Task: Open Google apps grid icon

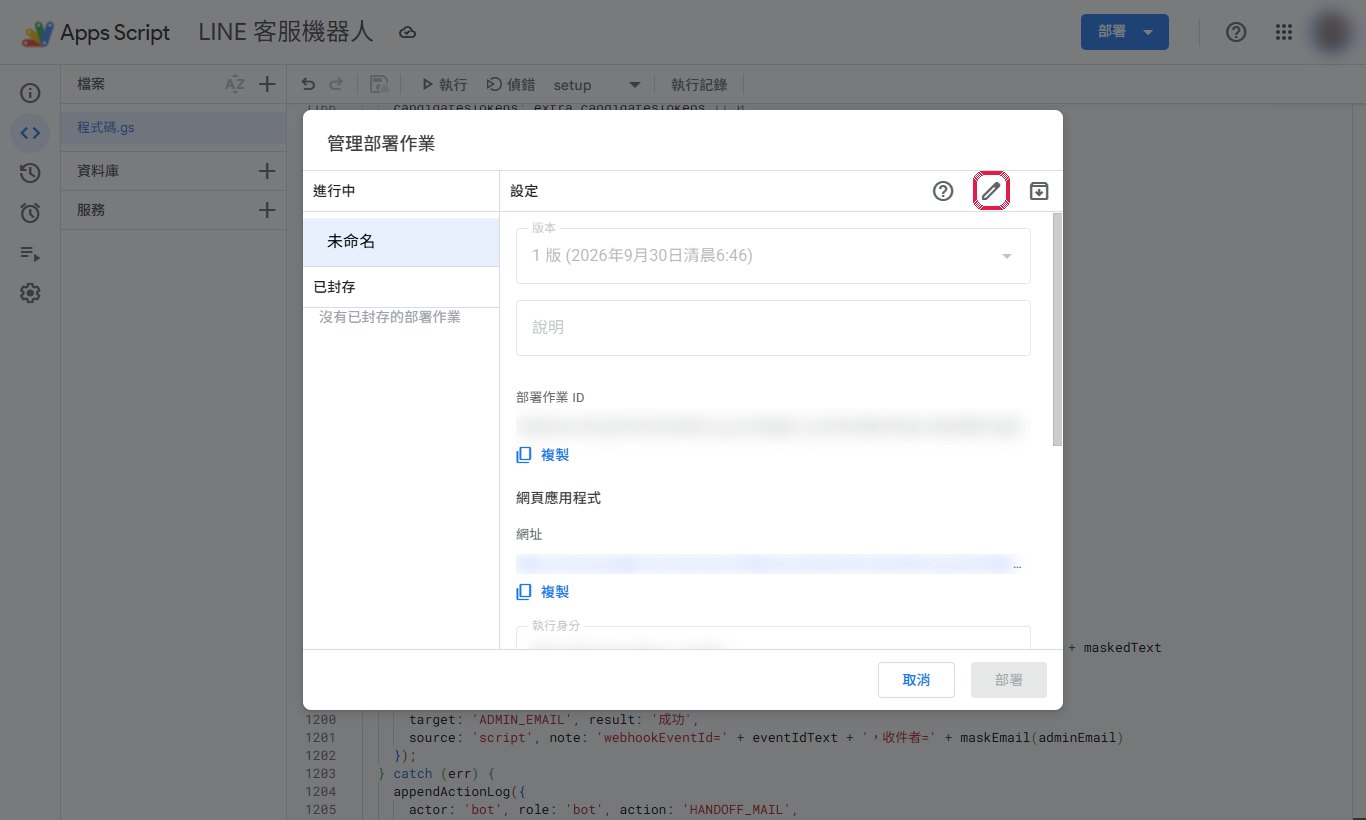Action: pos(1285,32)
